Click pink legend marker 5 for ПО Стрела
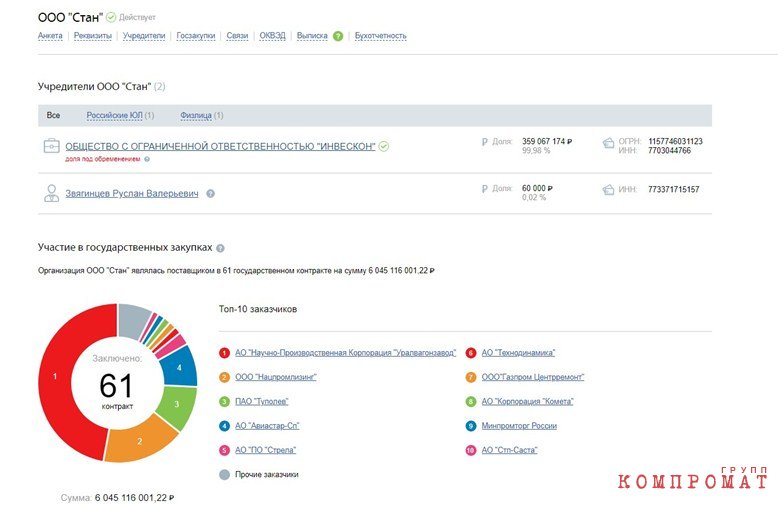The height and width of the screenshot is (509, 778). [224, 450]
